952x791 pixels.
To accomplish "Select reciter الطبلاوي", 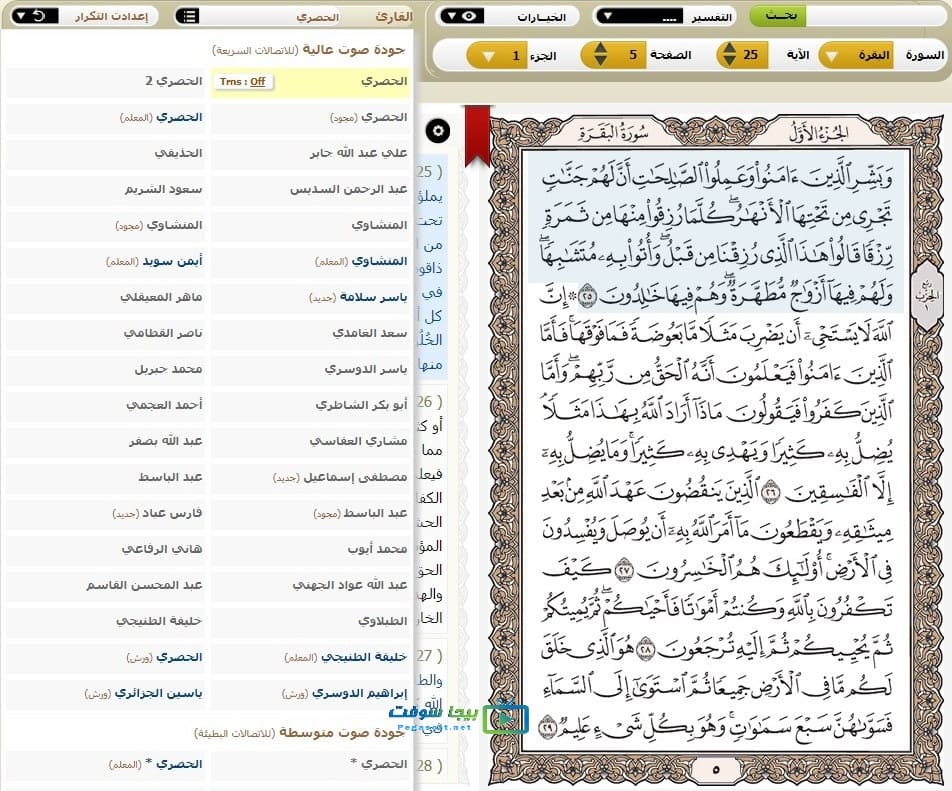I will [x=311, y=621].
